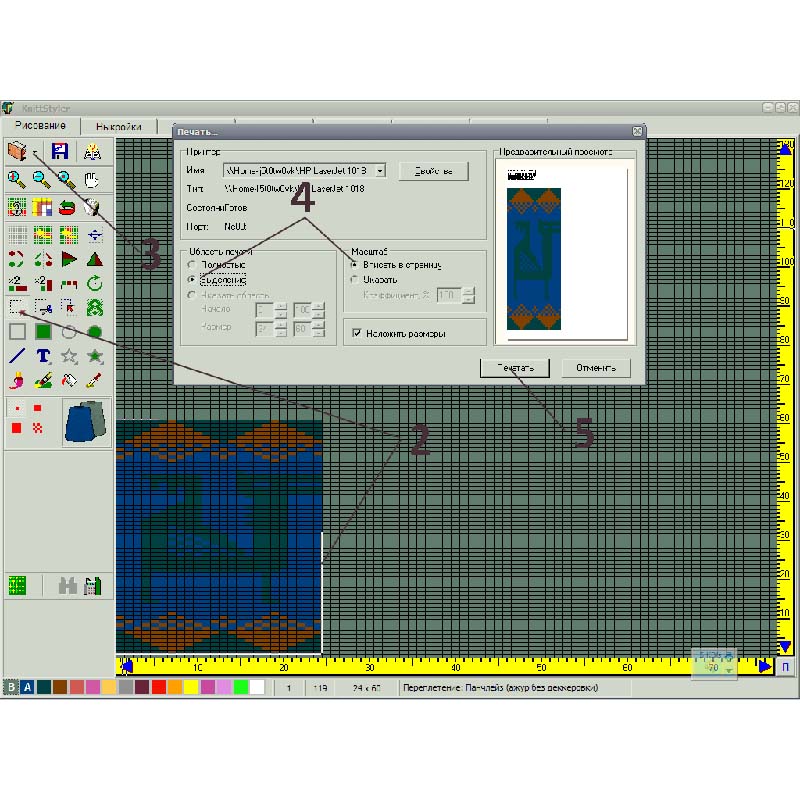Click the print preview thumbnail image
Viewport: 800px width, 800px height.
533,258
